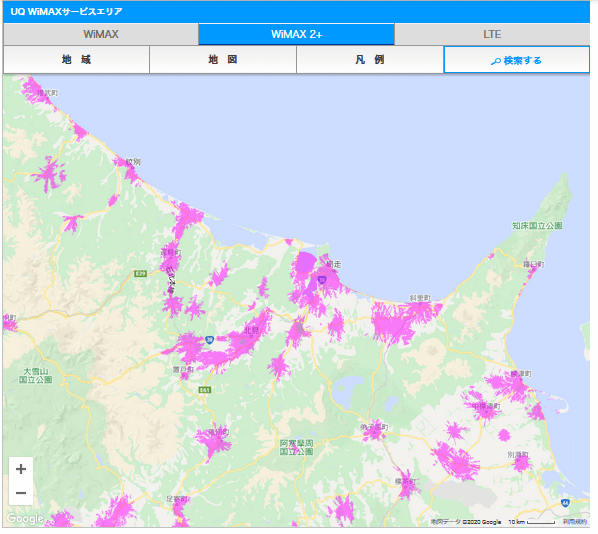Click the route 44 shield marker
Viewport: 598px width, 534px height.
pos(565,503)
